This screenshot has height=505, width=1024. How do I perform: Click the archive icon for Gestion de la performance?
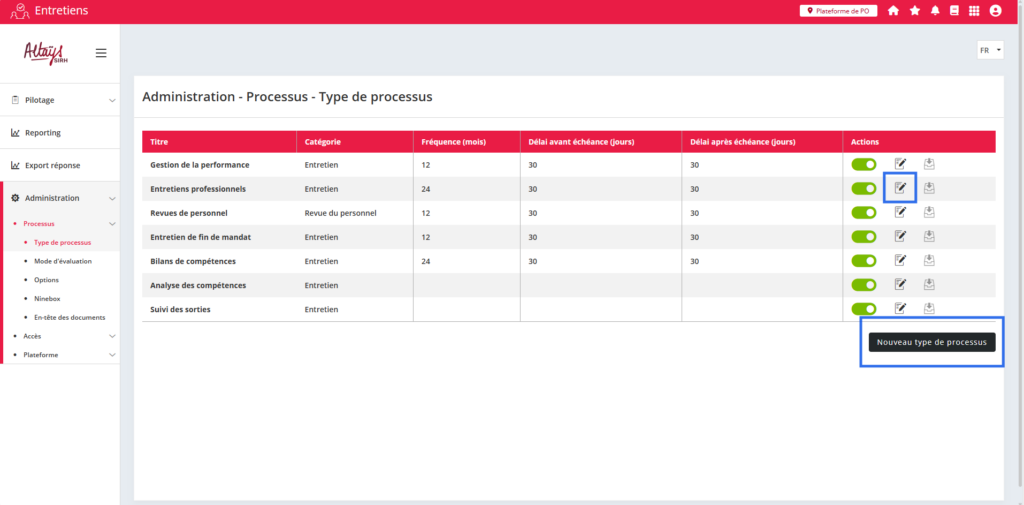(929, 164)
